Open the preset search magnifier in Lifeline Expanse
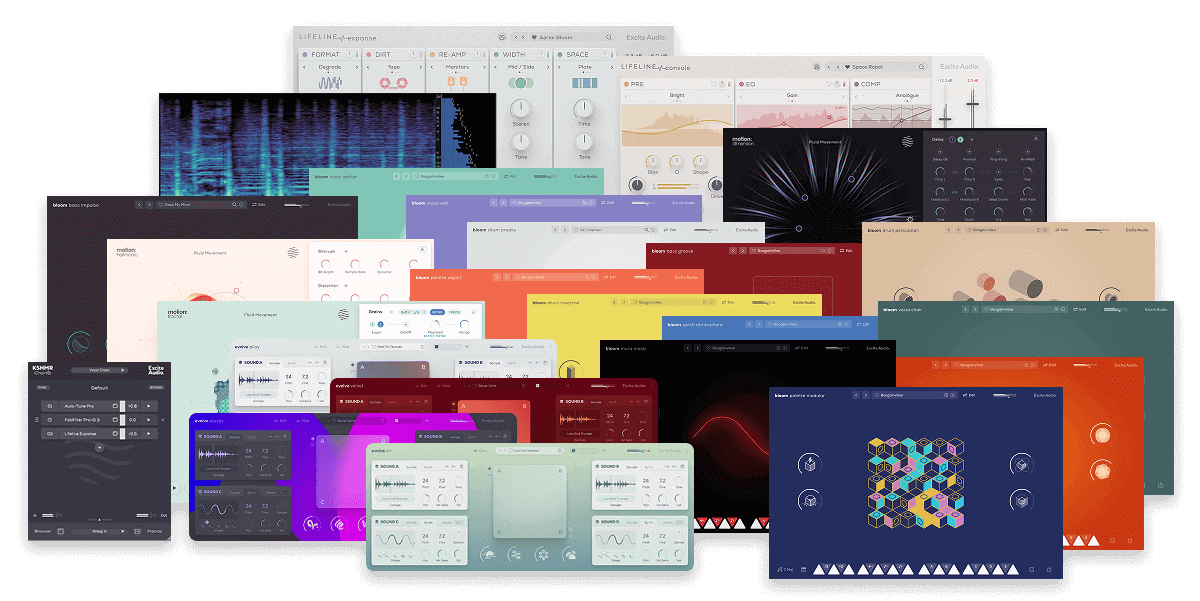 point(609,36)
